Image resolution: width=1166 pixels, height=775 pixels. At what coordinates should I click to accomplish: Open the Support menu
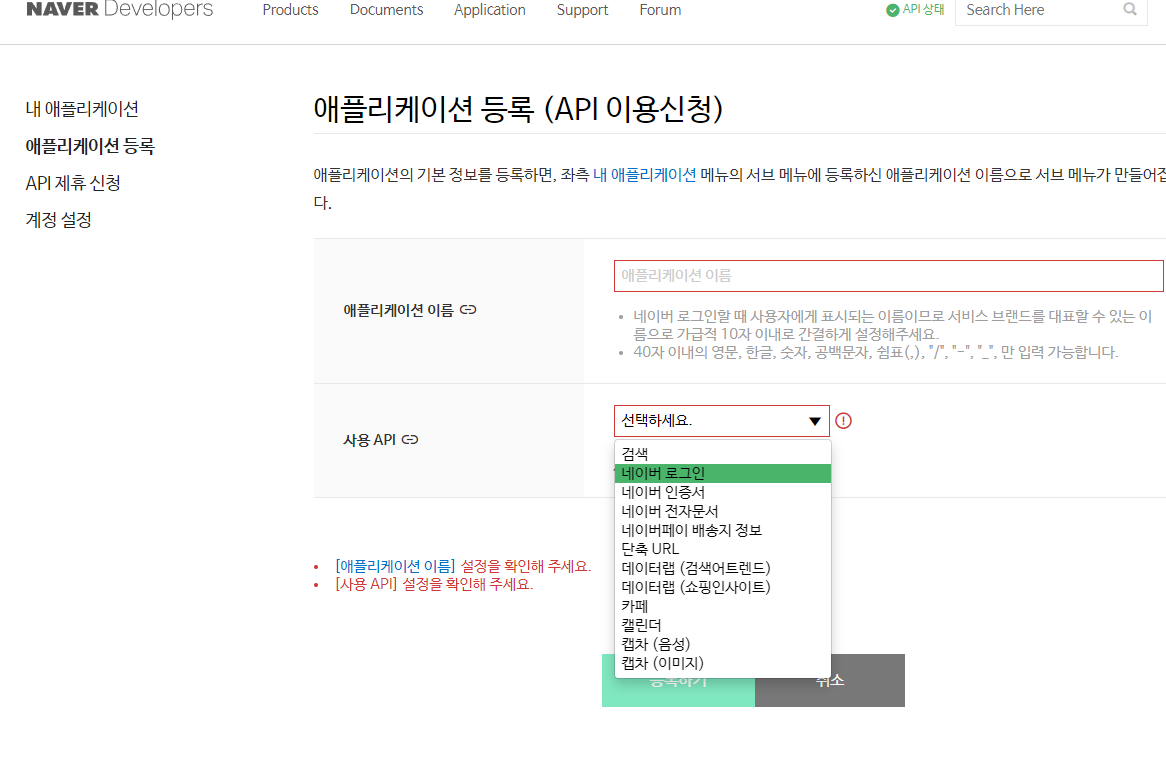582,10
